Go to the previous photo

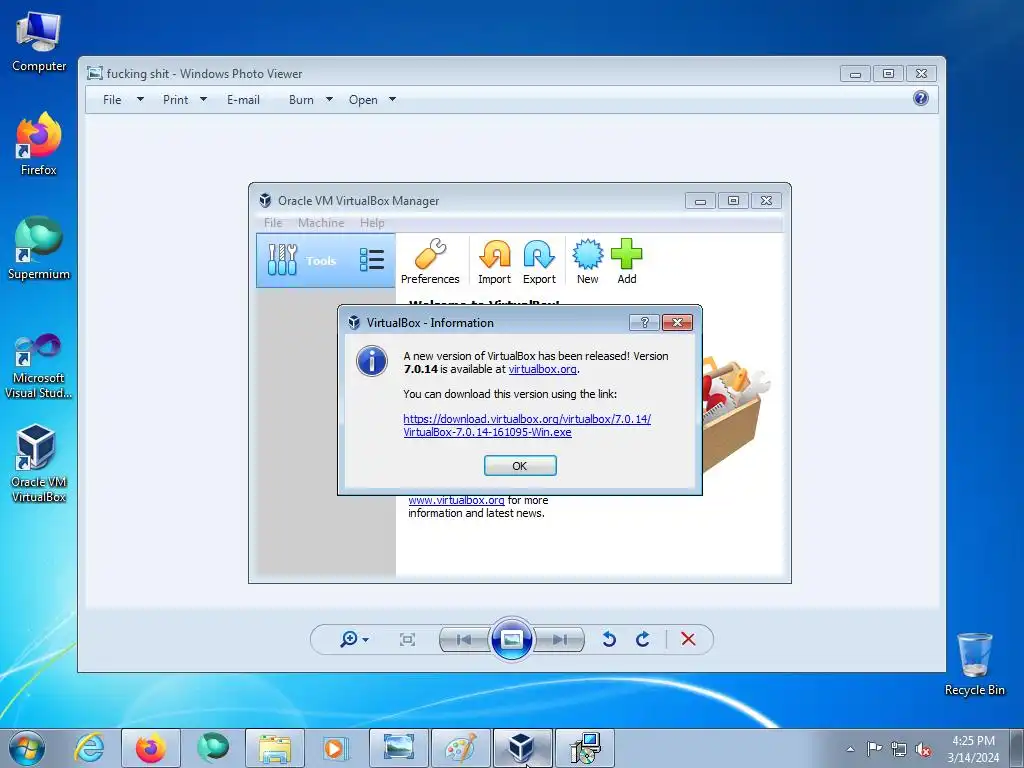click(464, 639)
